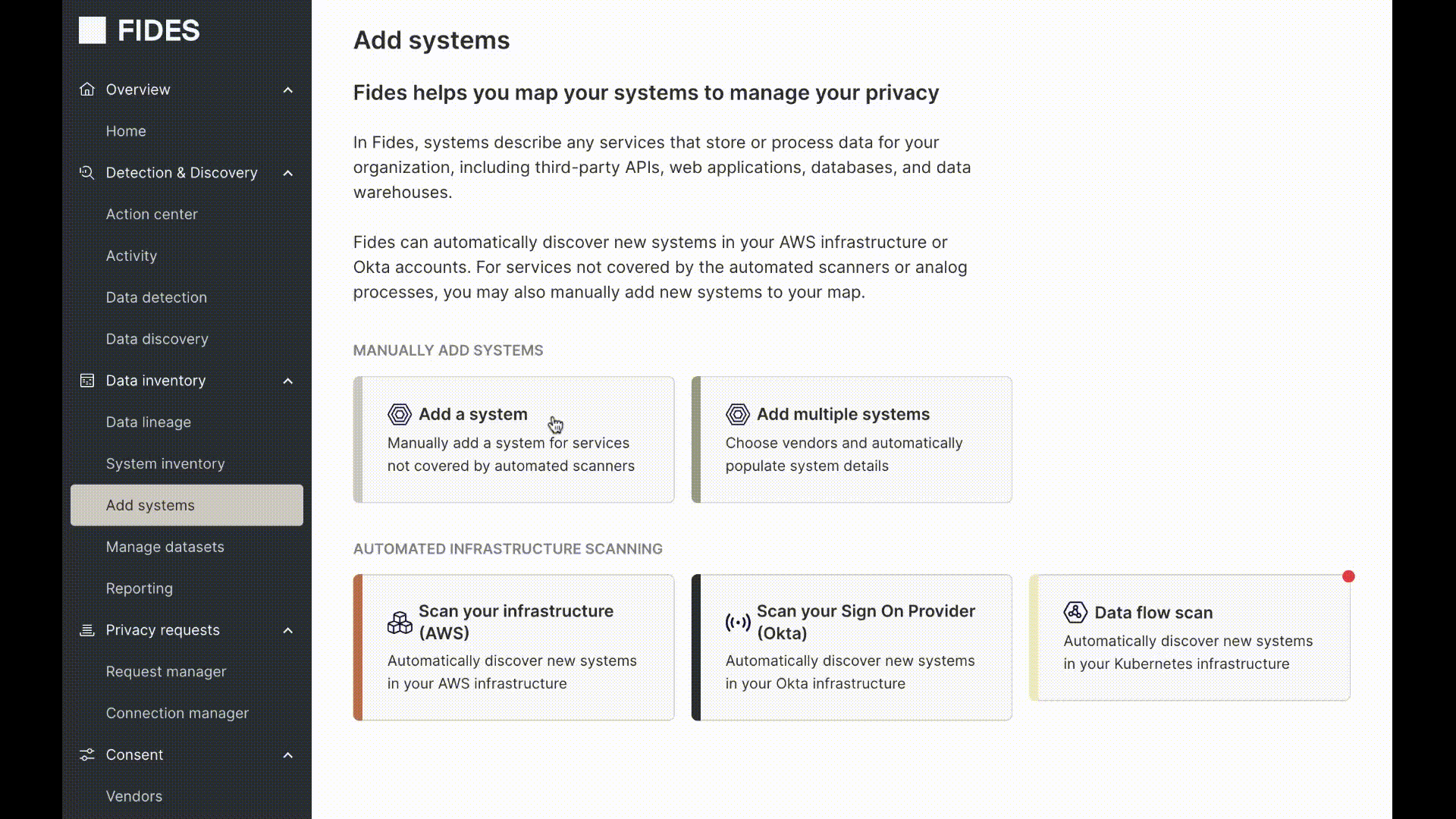
Task: Click text 'in your AWS infrastructure'
Action: (x=477, y=683)
